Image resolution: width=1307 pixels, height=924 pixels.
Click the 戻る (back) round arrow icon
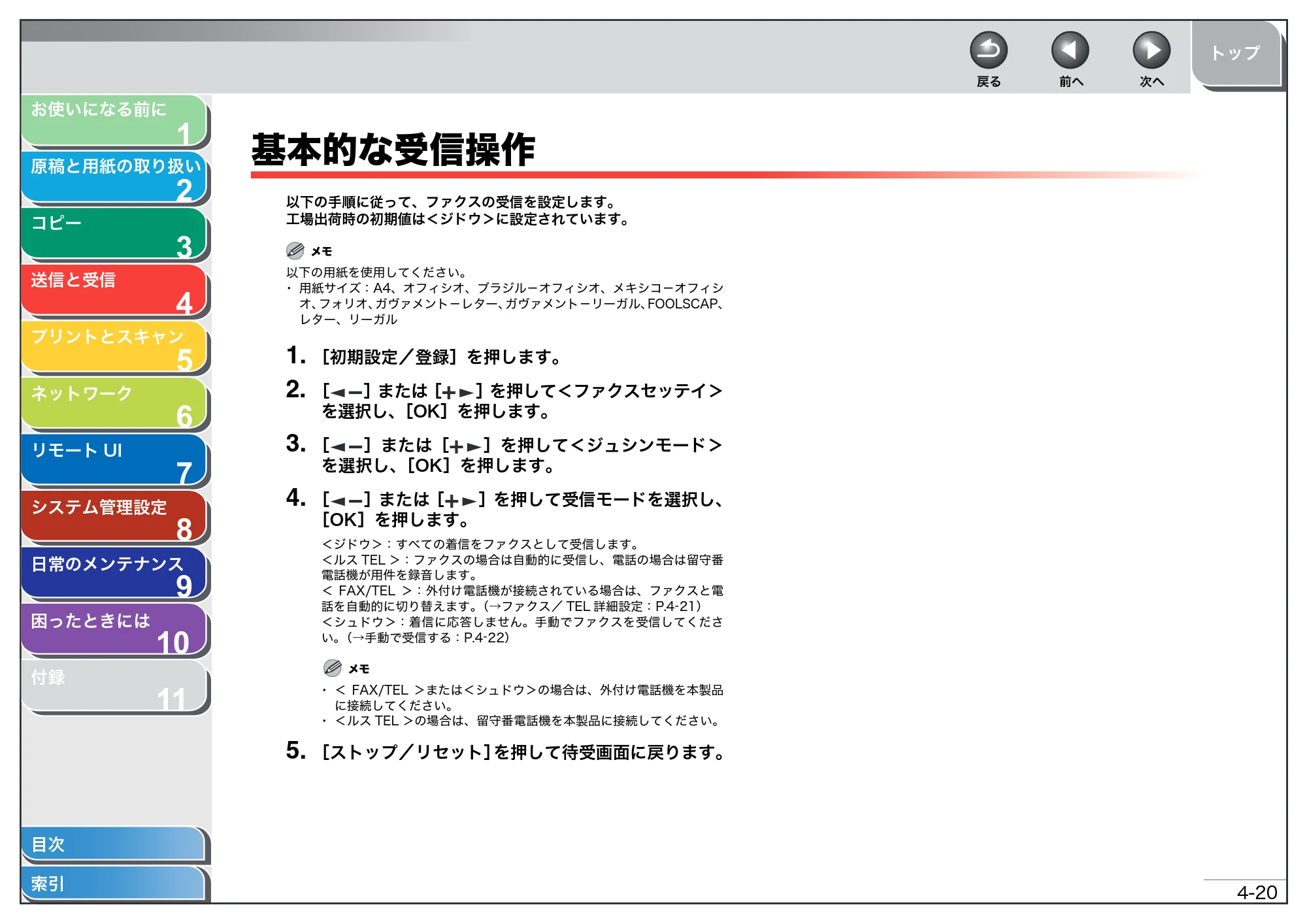(x=988, y=50)
